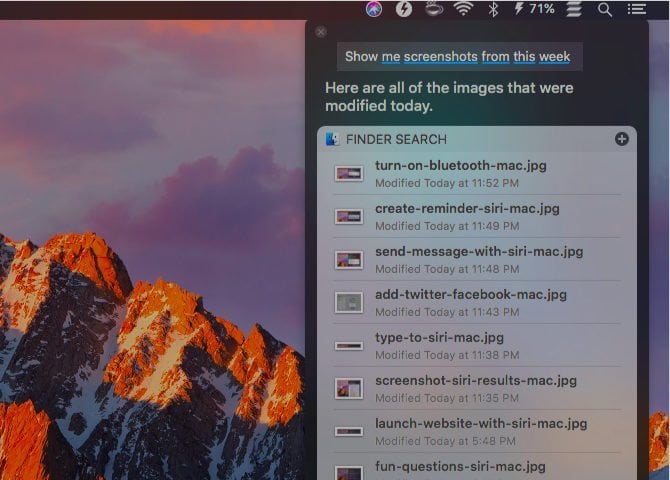
Task: Click the stacked layers menu bar icon
Action: point(574,9)
